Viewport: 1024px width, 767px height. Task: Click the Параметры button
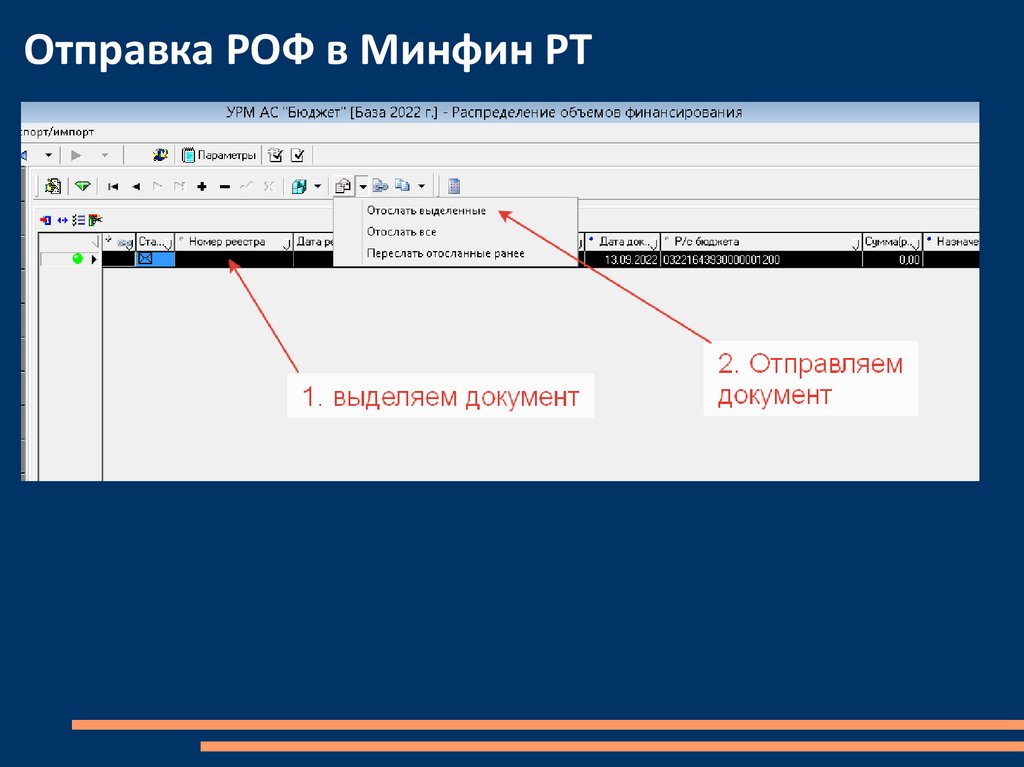pos(218,155)
